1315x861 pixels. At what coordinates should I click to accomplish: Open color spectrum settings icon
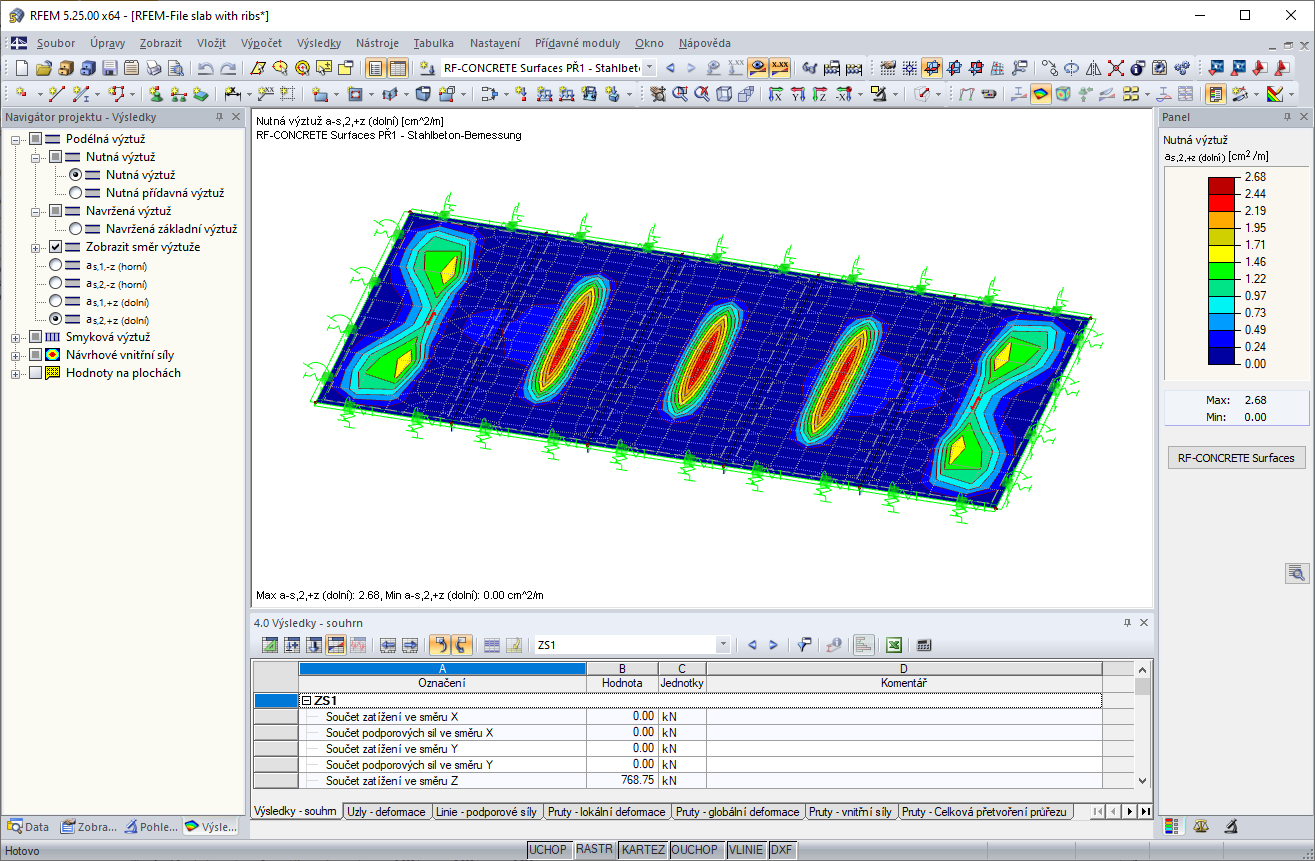coord(1275,94)
